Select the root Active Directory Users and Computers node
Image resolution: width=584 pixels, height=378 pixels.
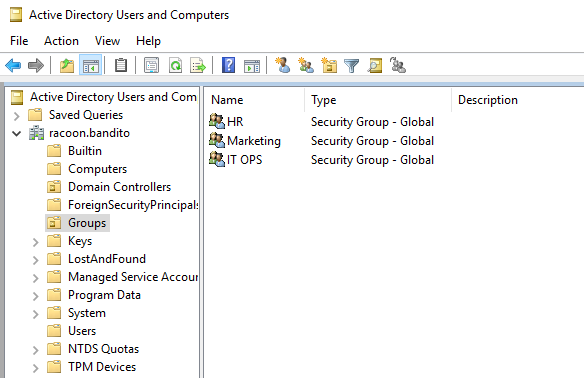pyautogui.click(x=113, y=97)
